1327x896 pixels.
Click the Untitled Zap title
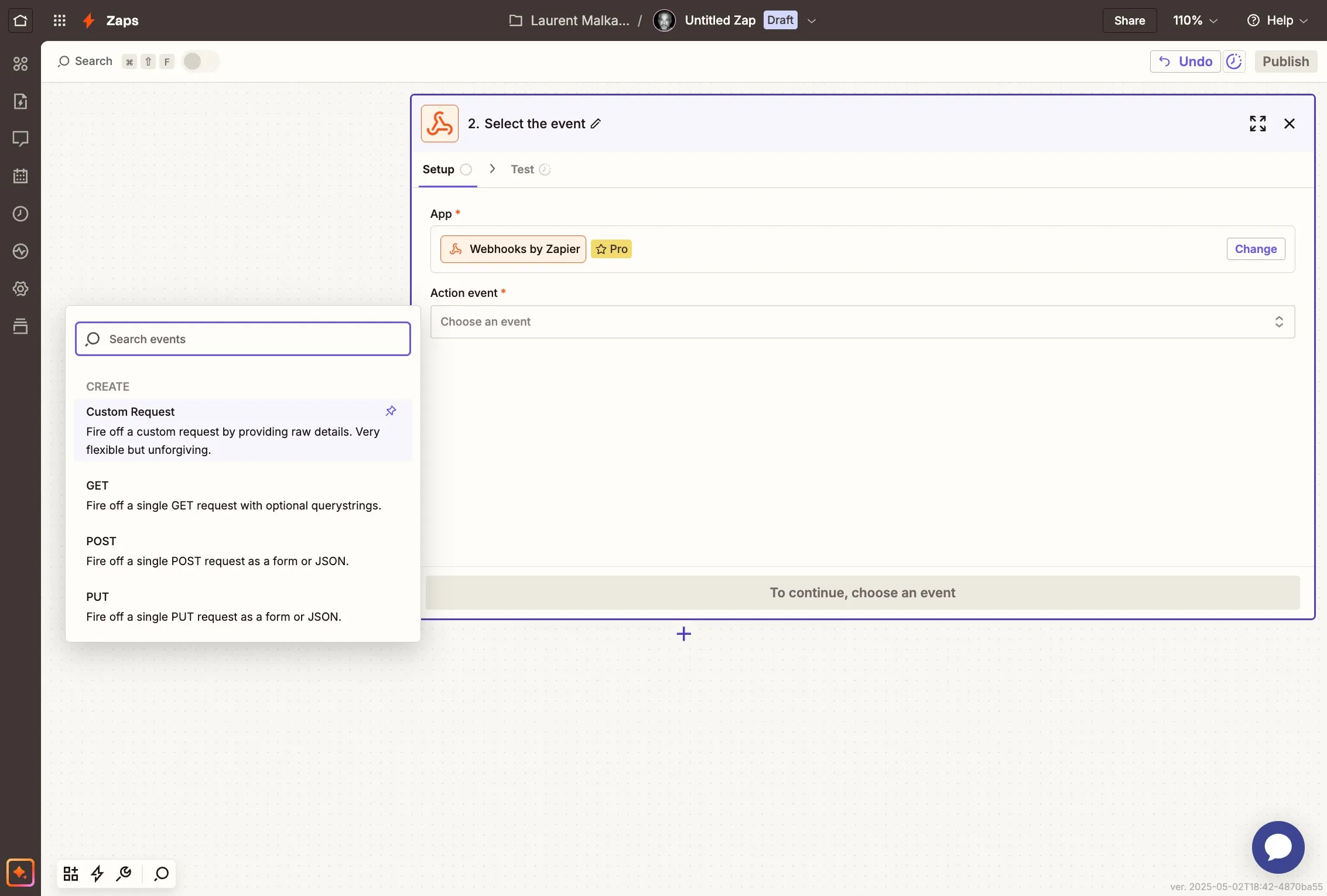pos(720,20)
